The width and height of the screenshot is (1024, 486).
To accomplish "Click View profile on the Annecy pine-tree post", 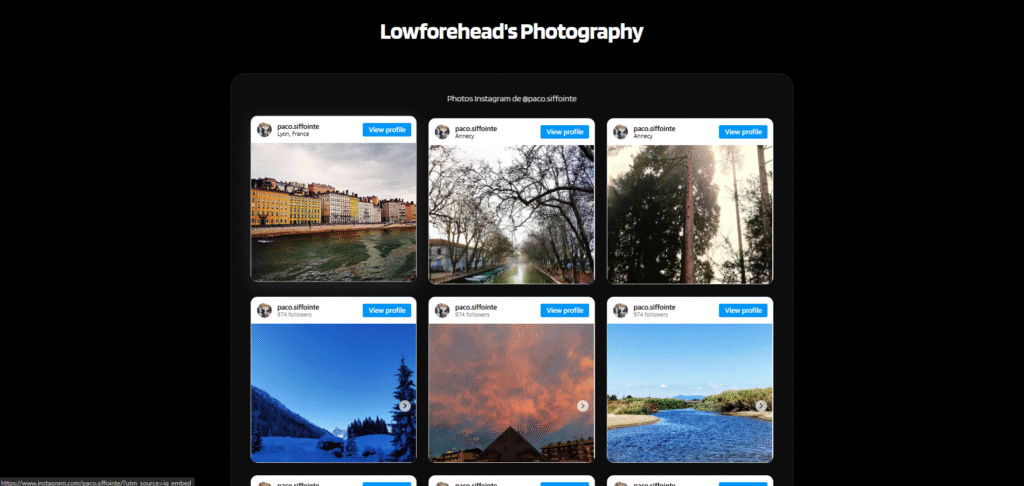I will [x=743, y=132].
